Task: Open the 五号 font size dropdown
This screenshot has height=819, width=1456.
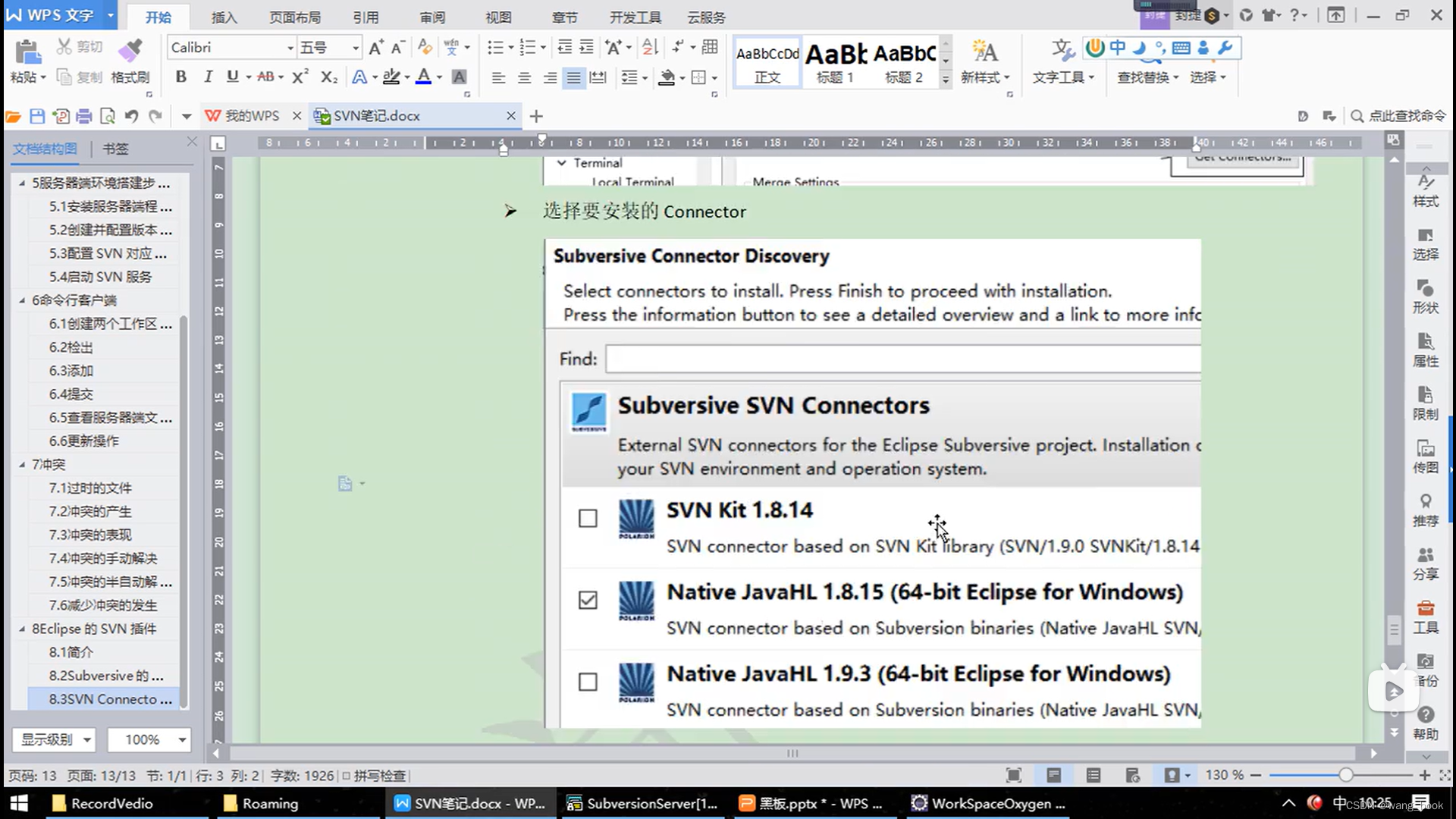Action: click(355, 48)
